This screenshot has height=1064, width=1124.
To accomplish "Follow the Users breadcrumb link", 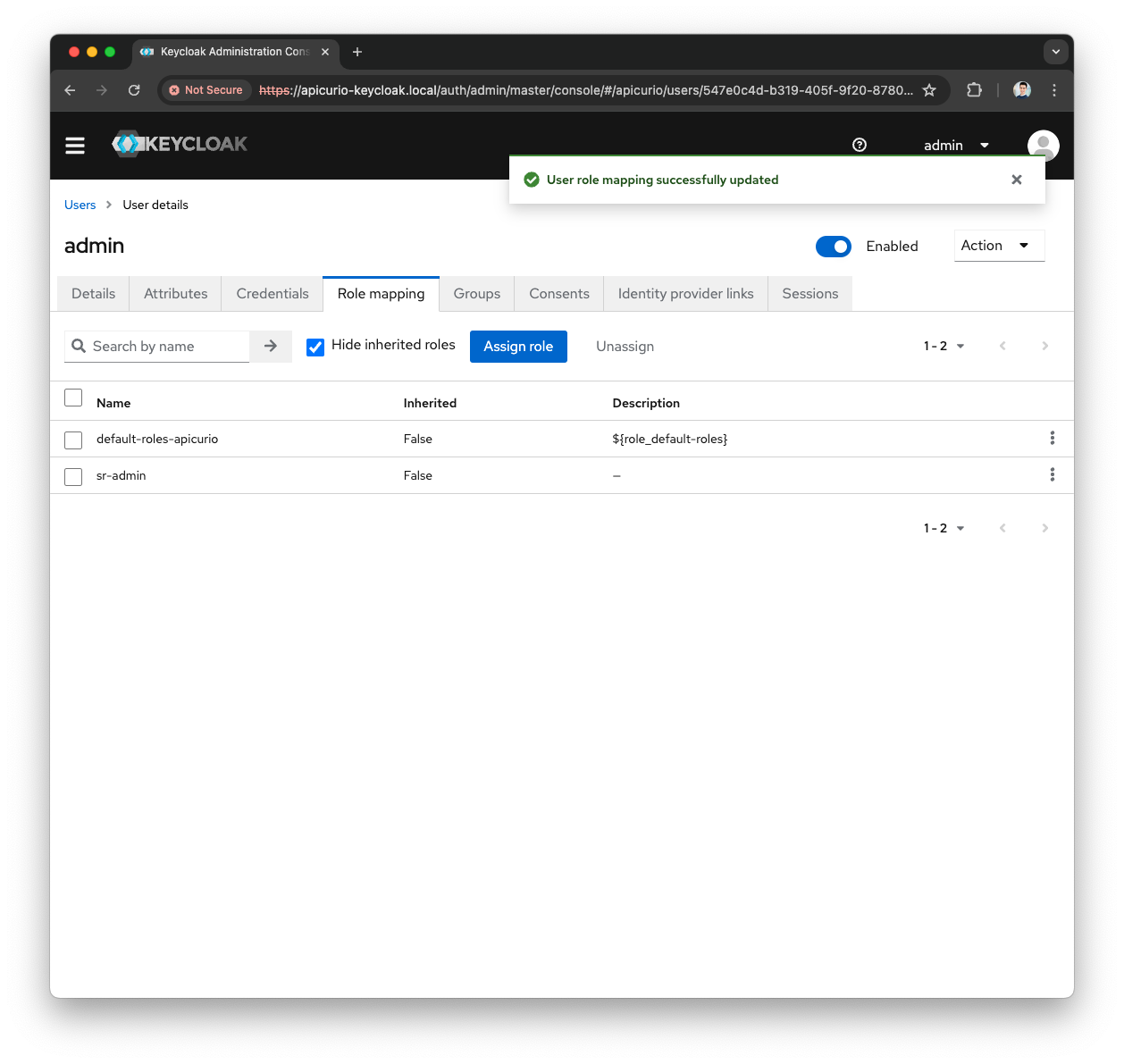I will pos(80,205).
